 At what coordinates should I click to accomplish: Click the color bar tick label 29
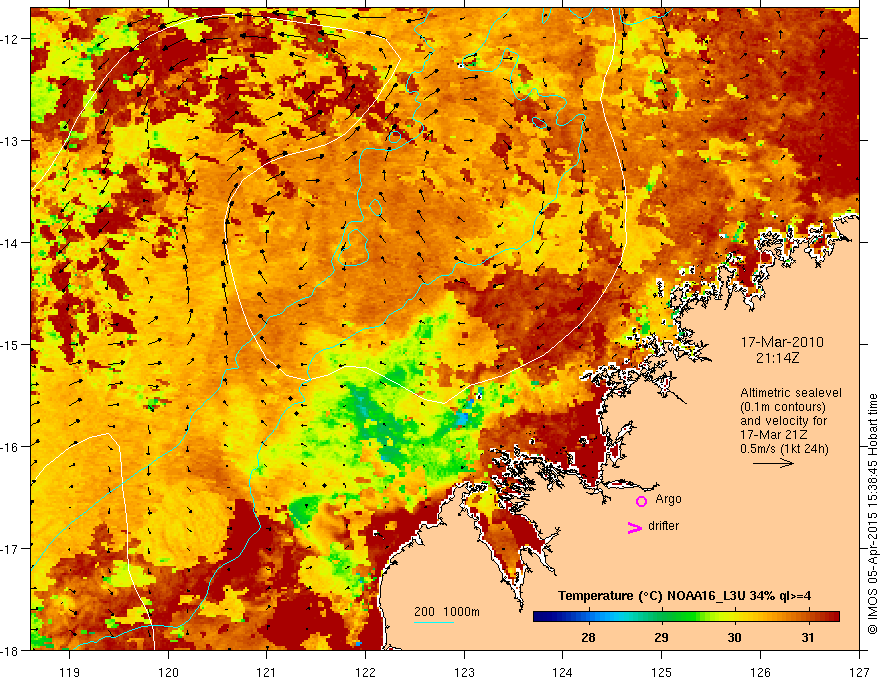661,637
